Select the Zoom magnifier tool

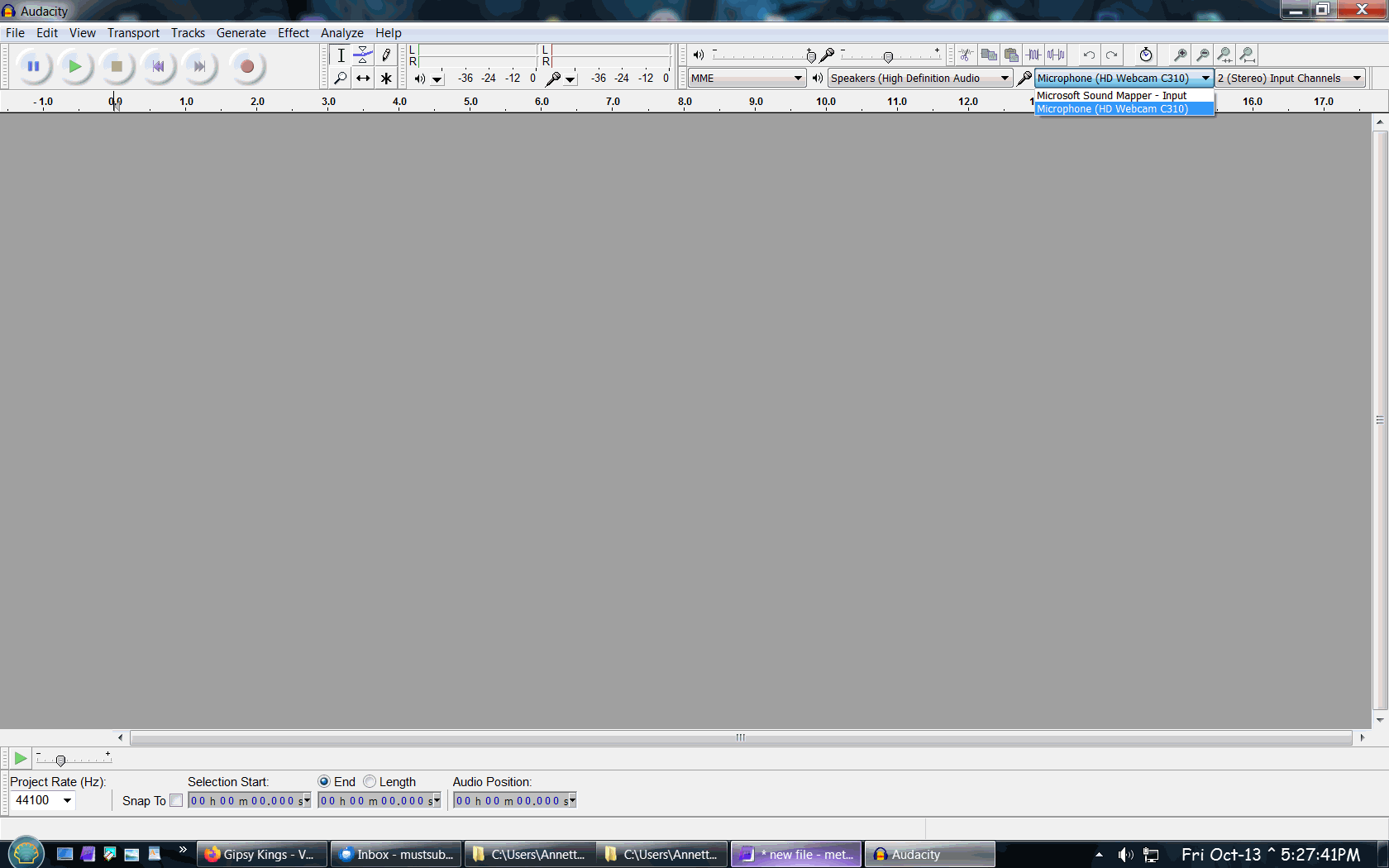point(341,78)
